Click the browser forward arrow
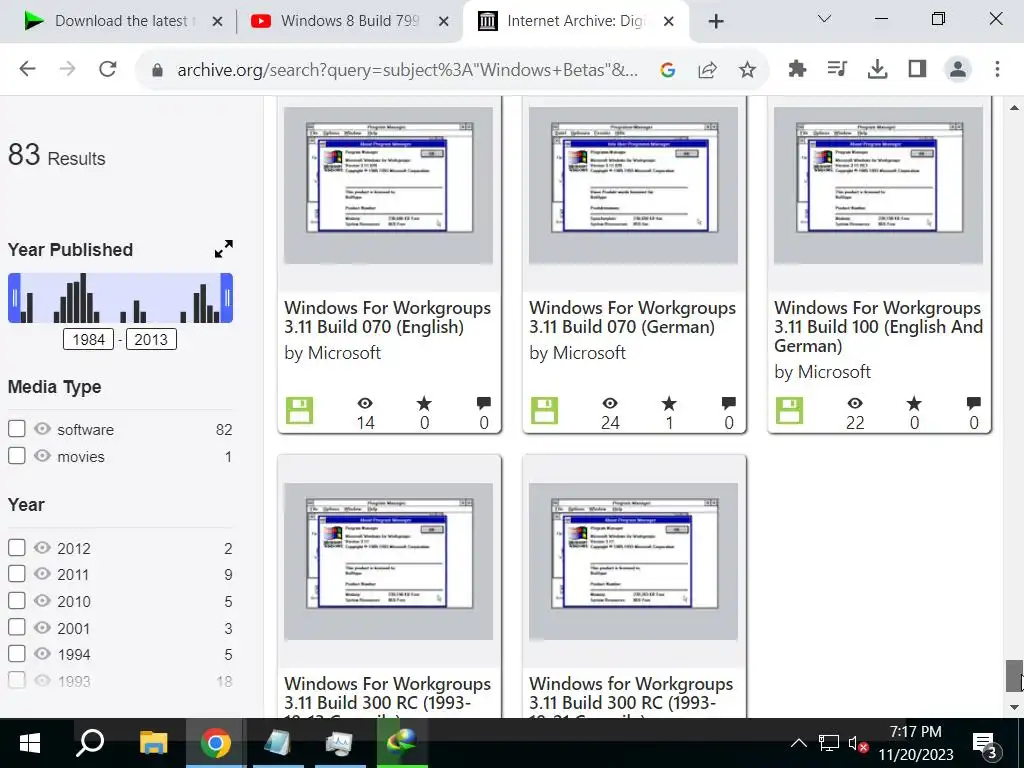Image resolution: width=1024 pixels, height=768 pixels. (x=67, y=69)
